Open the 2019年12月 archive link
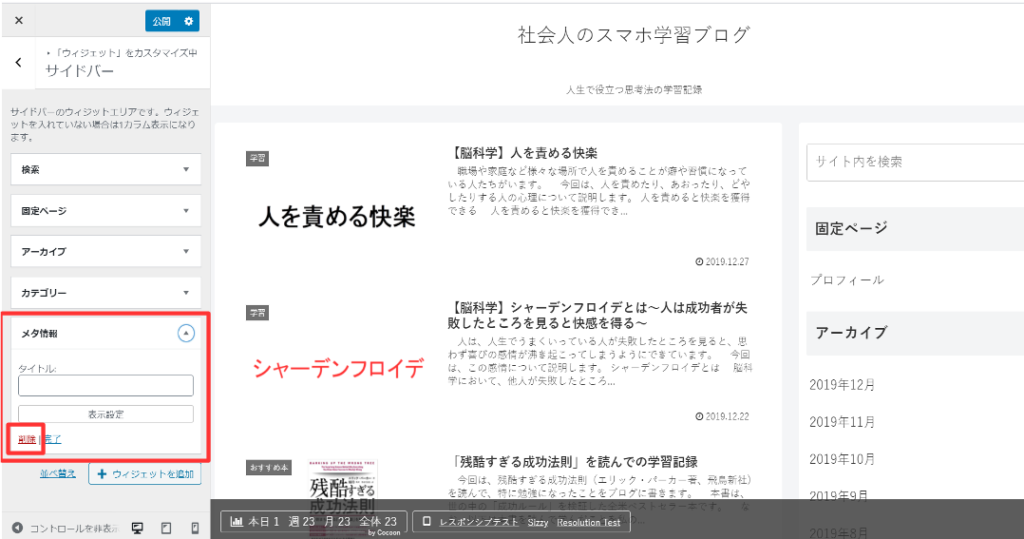 842,384
